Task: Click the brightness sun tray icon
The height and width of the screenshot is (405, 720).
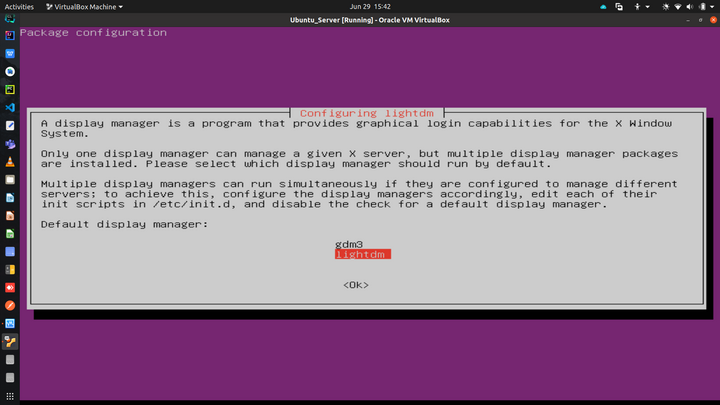Action: 665,6
